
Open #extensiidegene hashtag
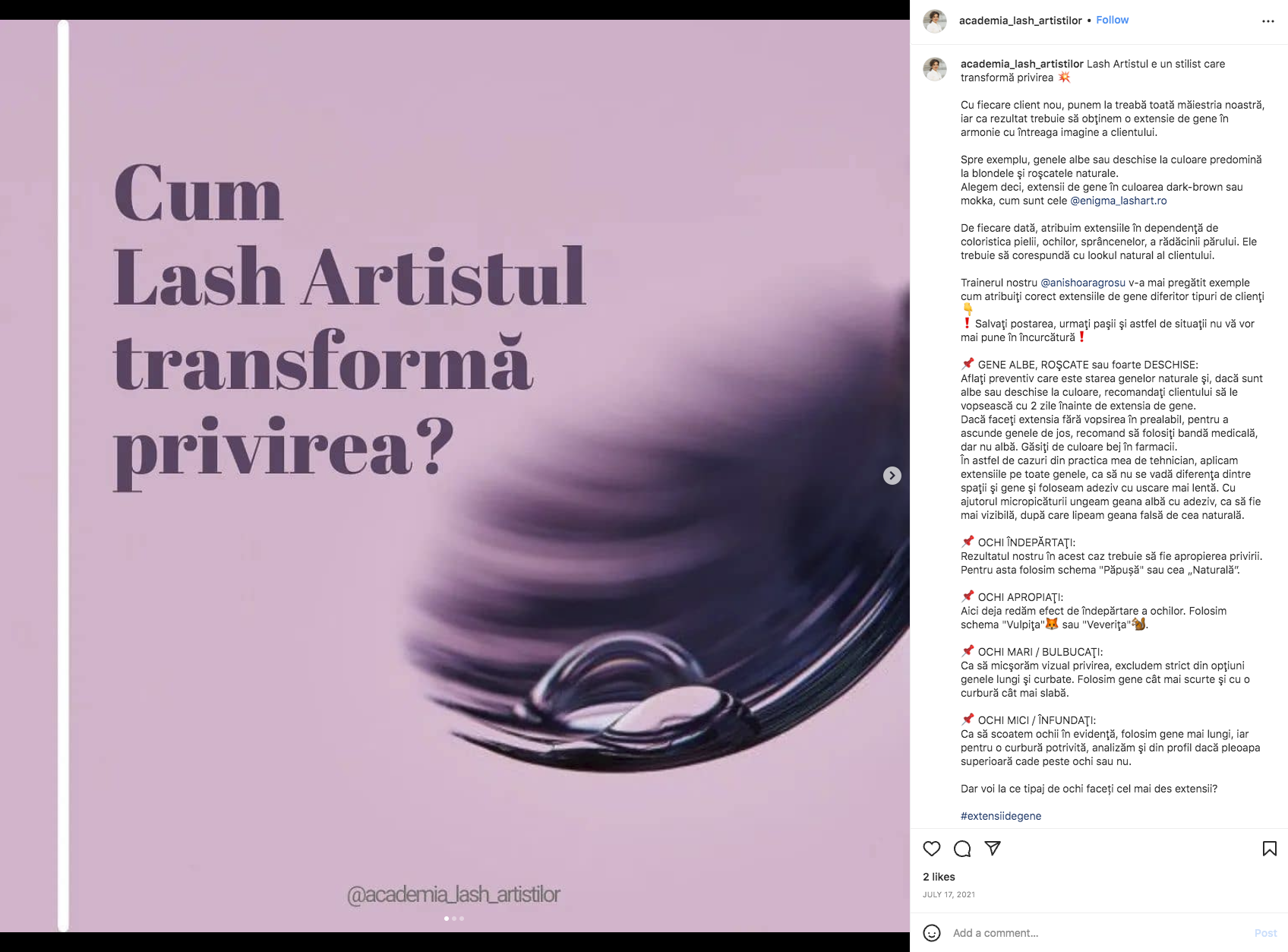point(1001,816)
